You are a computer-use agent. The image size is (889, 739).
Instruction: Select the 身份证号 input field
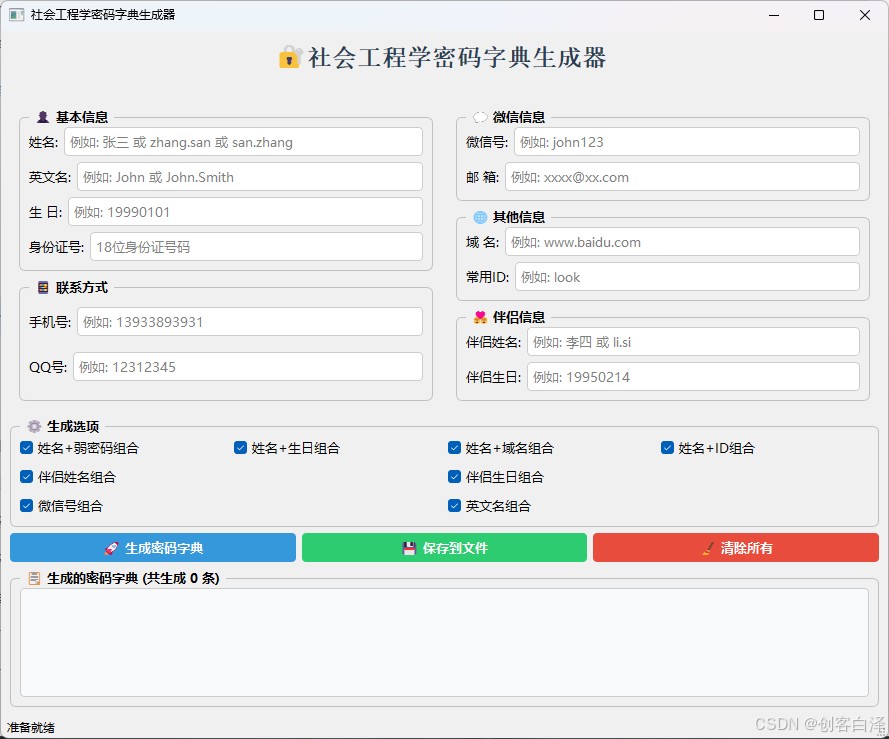(256, 247)
